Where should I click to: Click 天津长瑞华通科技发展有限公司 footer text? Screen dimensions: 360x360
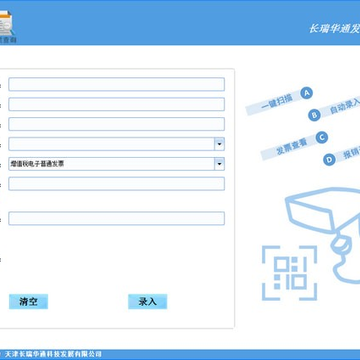(53, 354)
